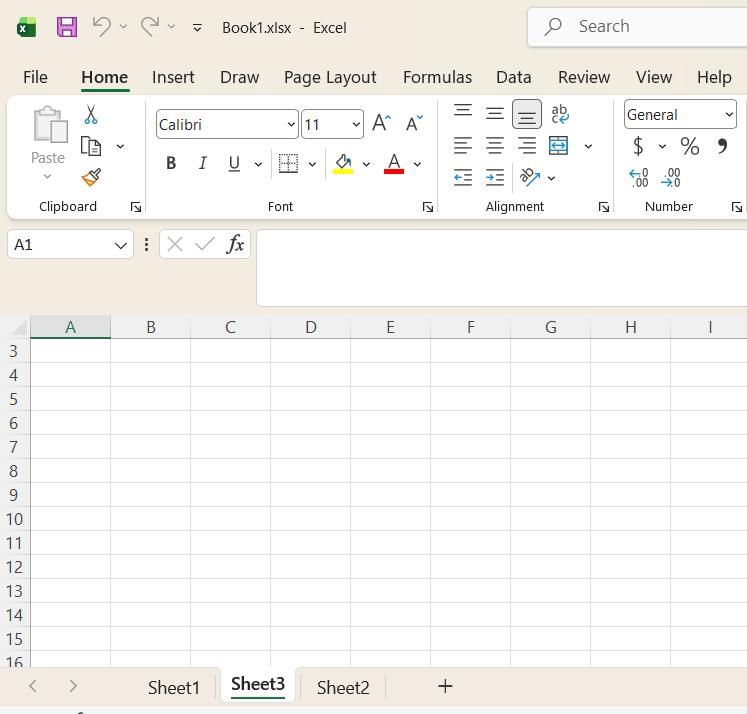This screenshot has height=714, width=747.
Task: Decrease font size with small A icon
Action: click(x=414, y=123)
